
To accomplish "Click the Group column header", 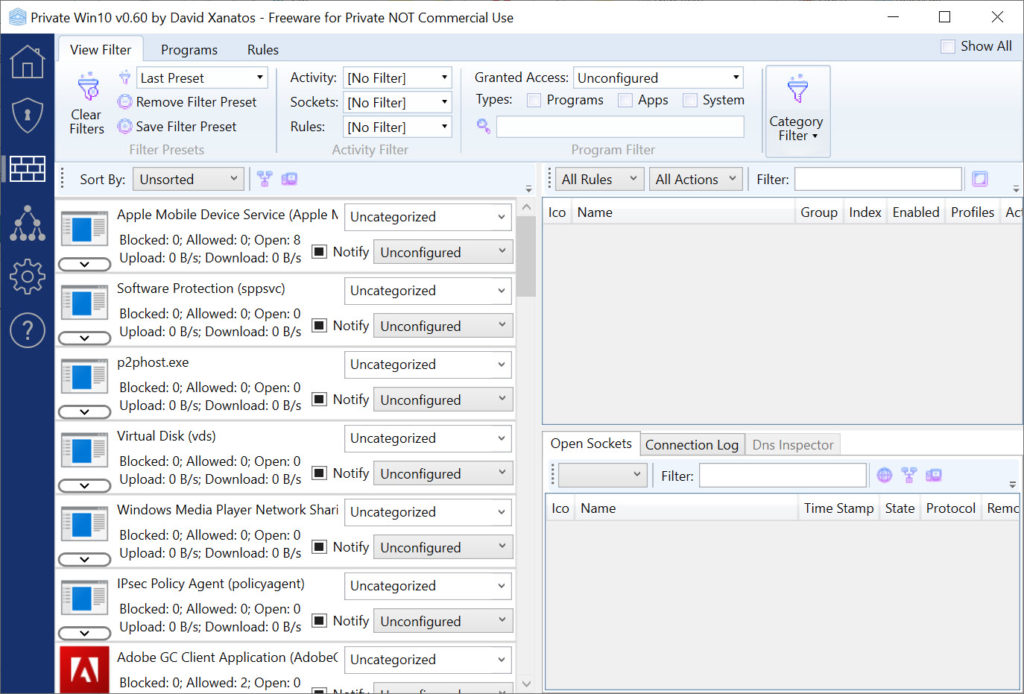I will 819,212.
